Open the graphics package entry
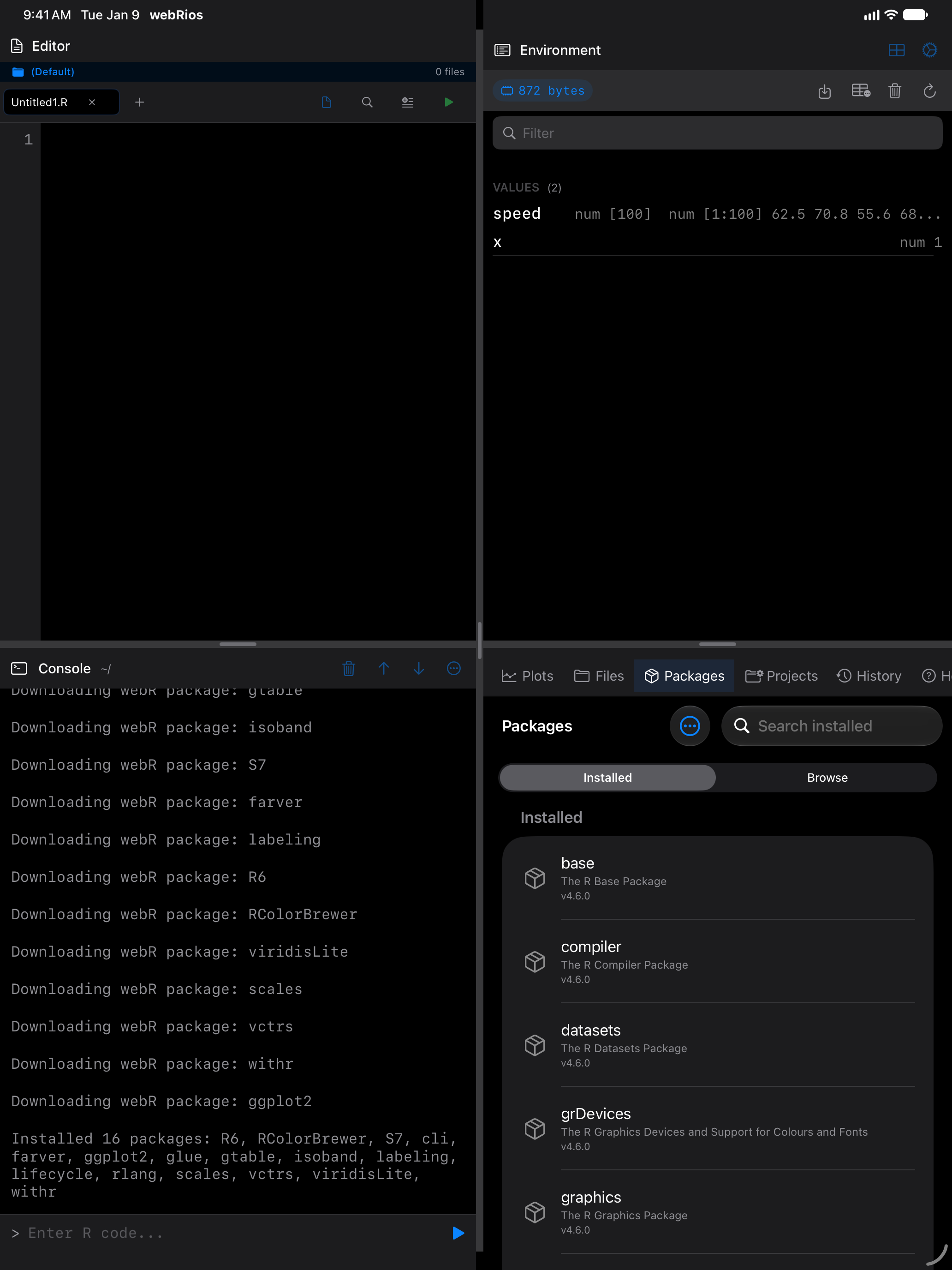952x1270 pixels. click(x=717, y=1213)
